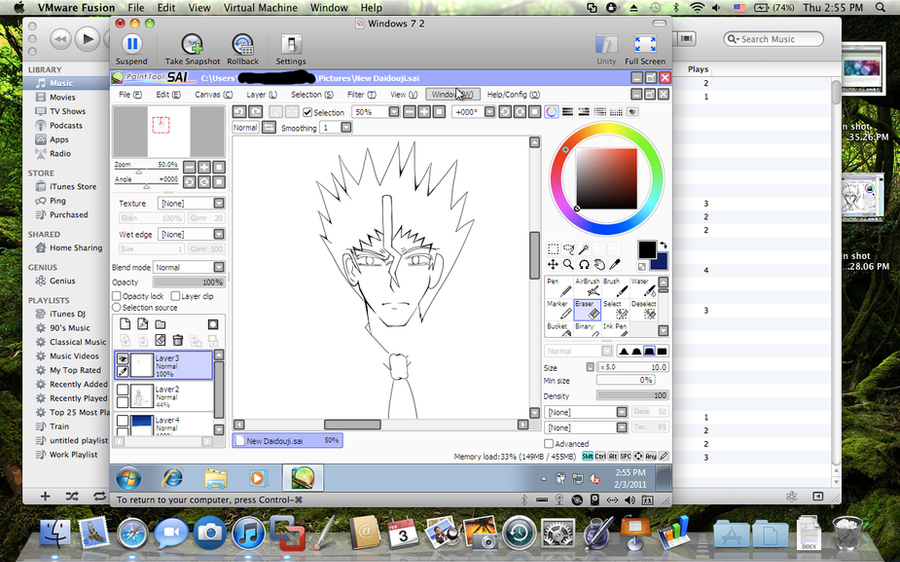Open Virtual Machine menu in macOS menu bar

coord(261,8)
